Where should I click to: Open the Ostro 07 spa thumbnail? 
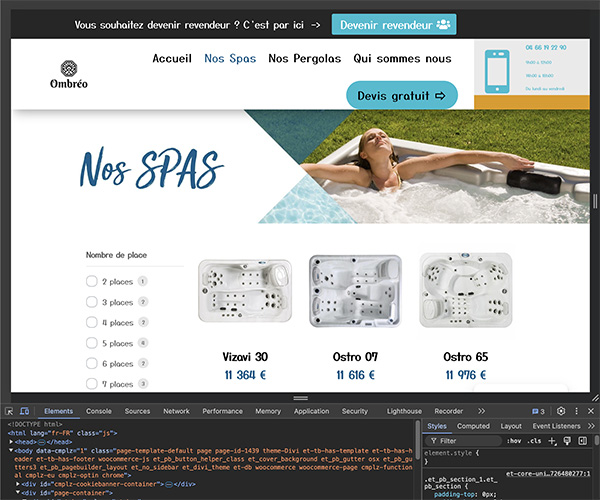355,291
